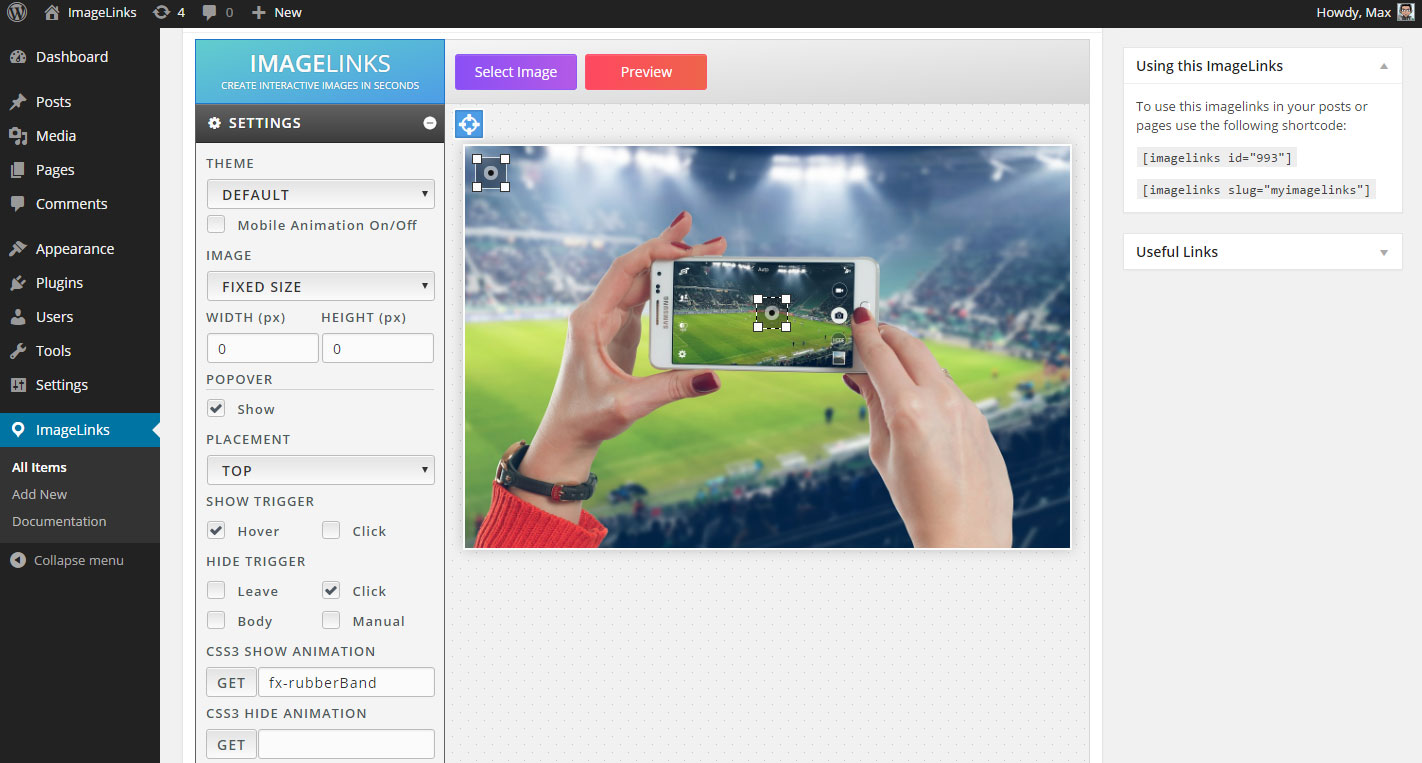Disable the Hover show trigger

pos(215,530)
